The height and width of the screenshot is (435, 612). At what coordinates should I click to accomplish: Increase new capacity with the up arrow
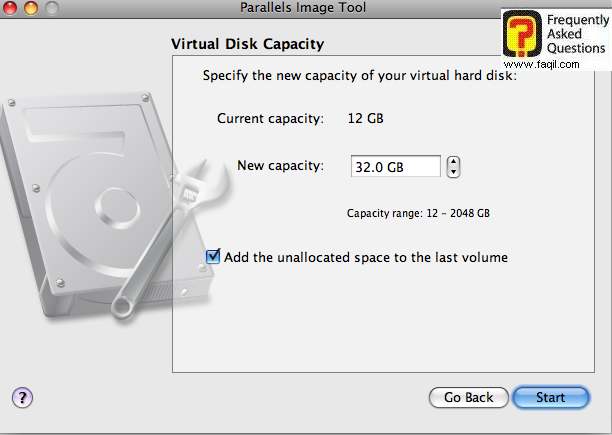tap(453, 161)
